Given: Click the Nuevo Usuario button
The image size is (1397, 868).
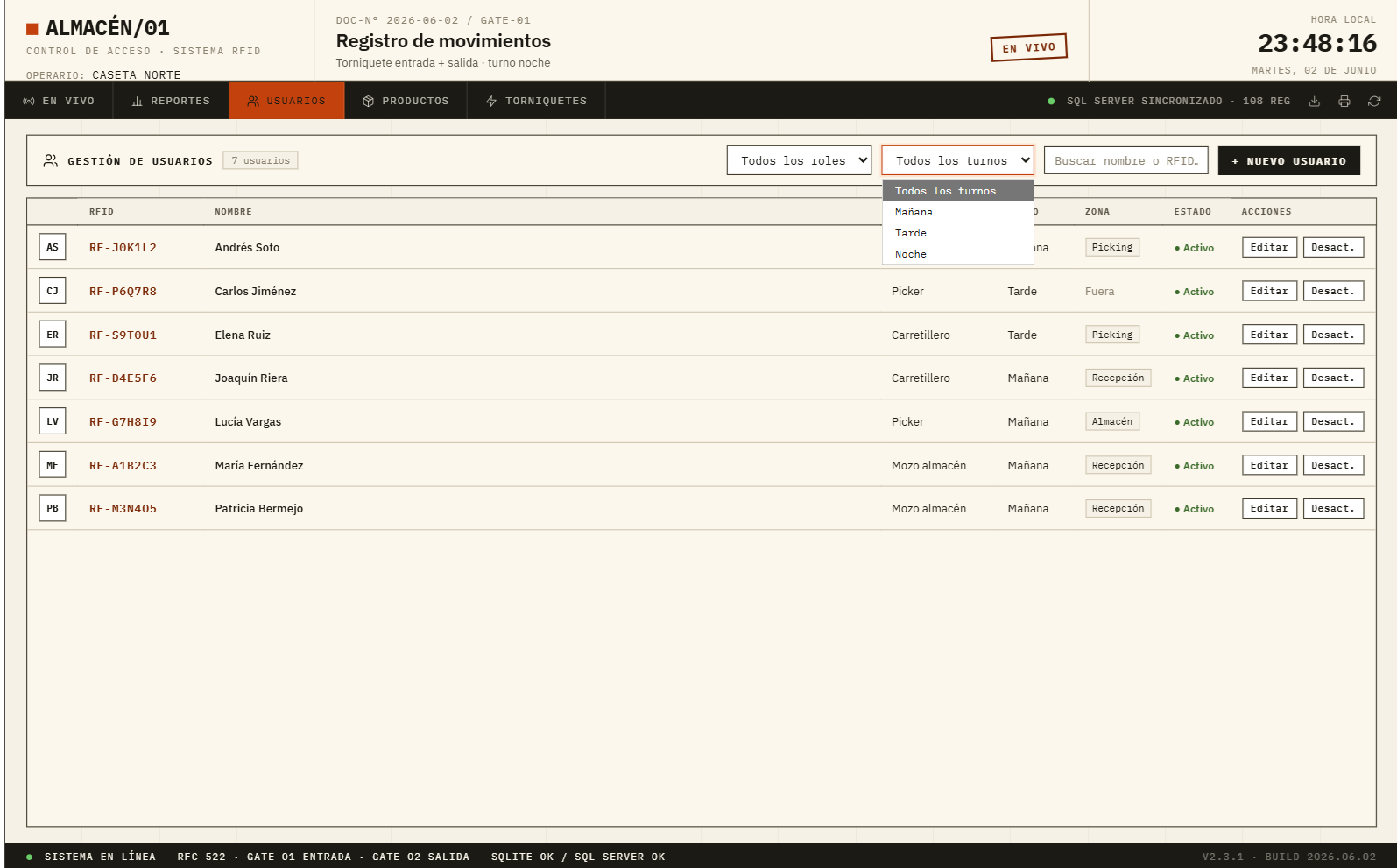Looking at the screenshot, I should pos(1288,160).
